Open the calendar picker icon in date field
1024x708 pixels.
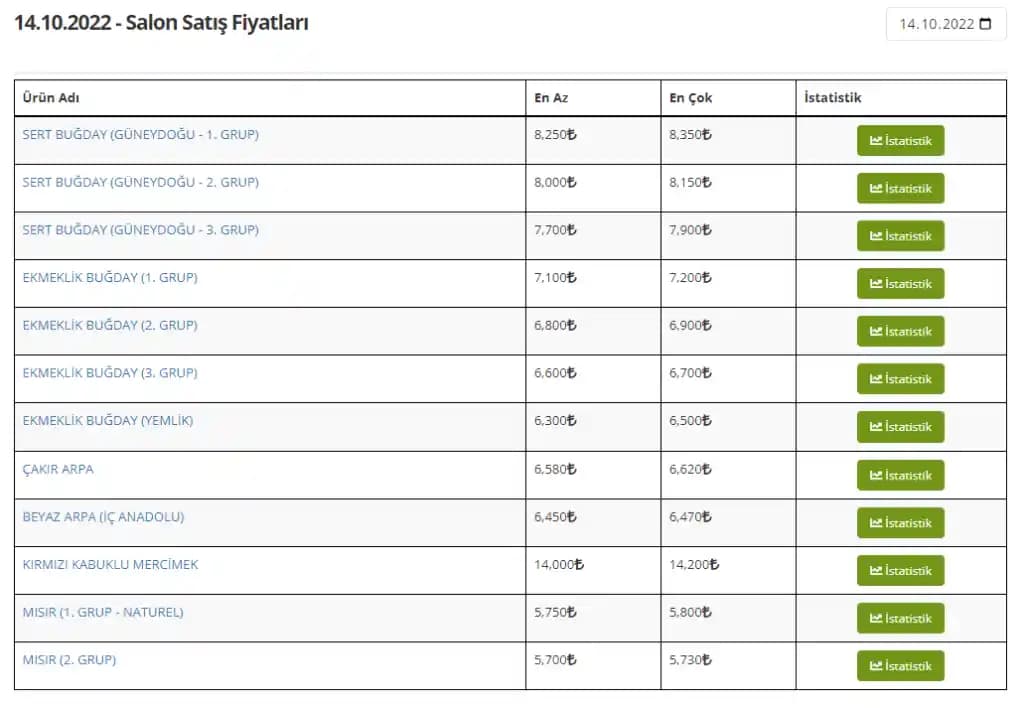pyautogui.click(x=986, y=25)
